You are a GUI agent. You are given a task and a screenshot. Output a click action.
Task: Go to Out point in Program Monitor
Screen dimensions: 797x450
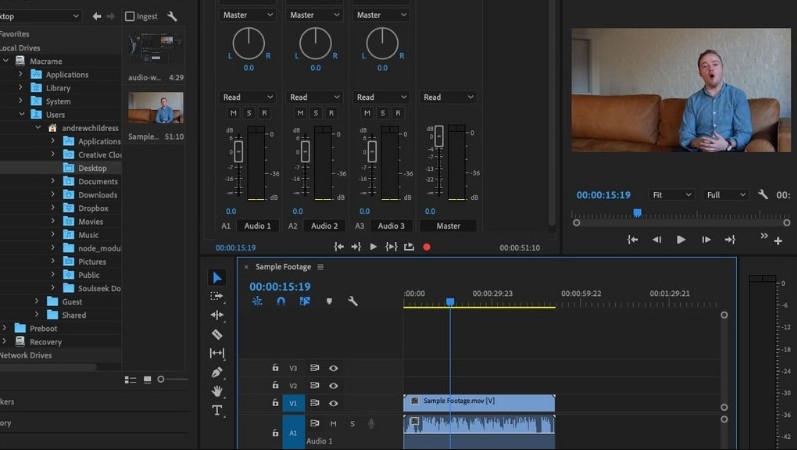point(730,239)
